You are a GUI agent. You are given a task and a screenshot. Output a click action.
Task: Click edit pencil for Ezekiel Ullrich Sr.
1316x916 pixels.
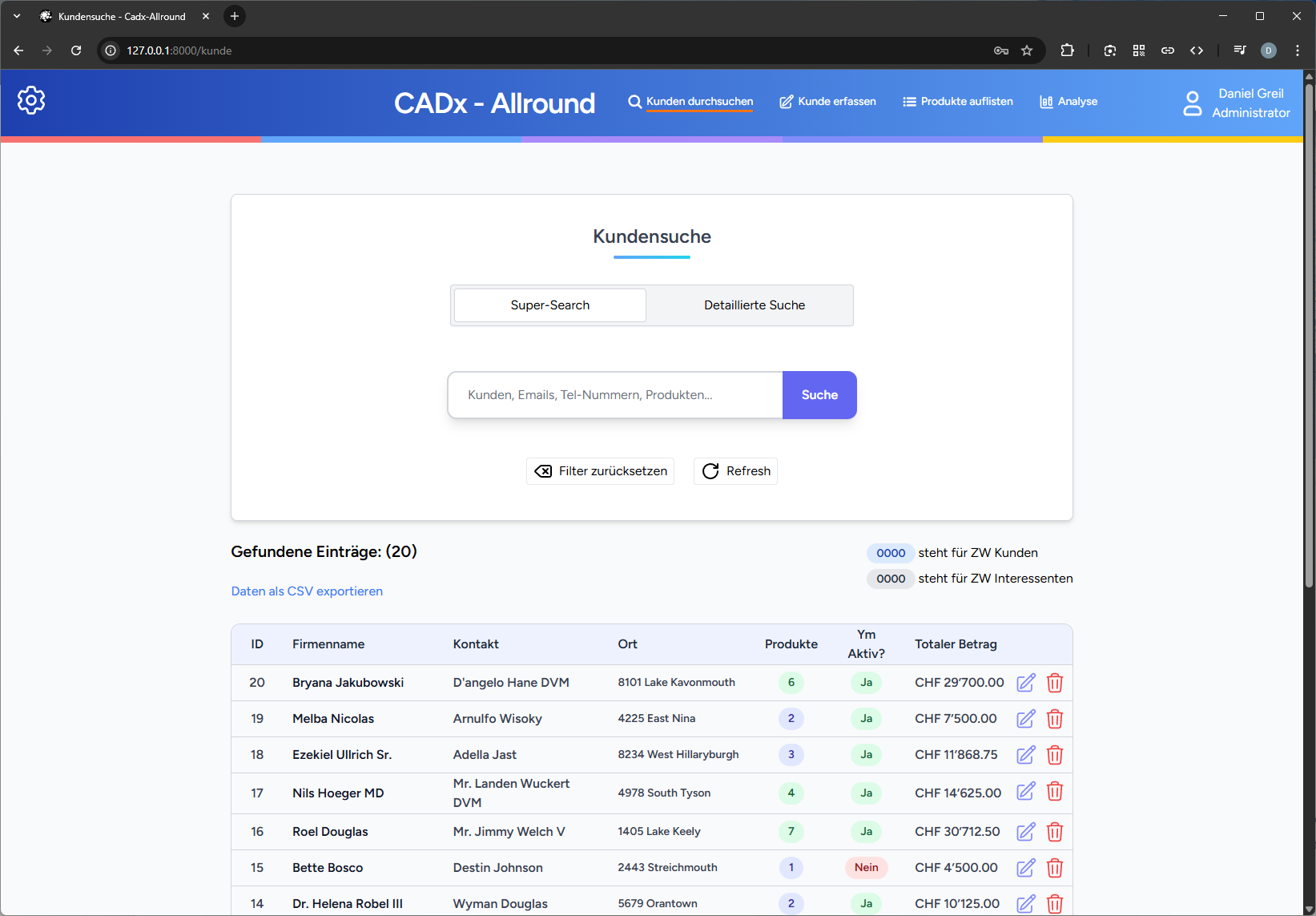click(1025, 755)
